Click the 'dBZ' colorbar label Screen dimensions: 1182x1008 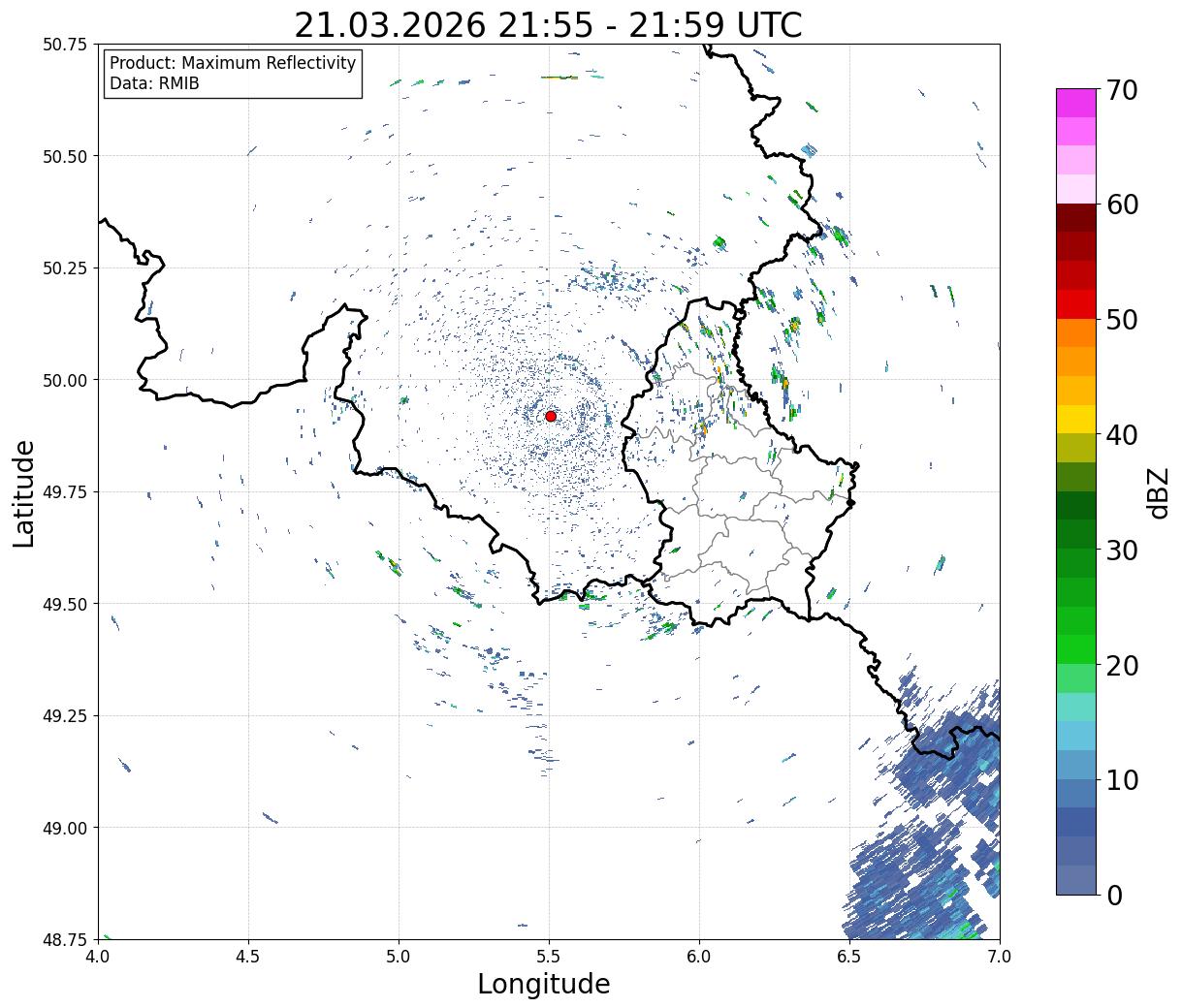[1159, 492]
